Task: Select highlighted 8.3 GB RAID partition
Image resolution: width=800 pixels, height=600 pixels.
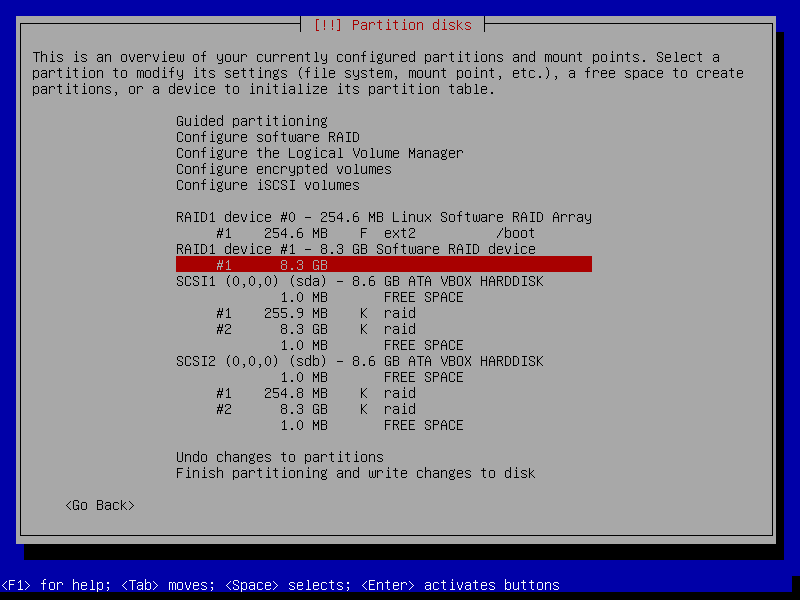Action: [383, 265]
